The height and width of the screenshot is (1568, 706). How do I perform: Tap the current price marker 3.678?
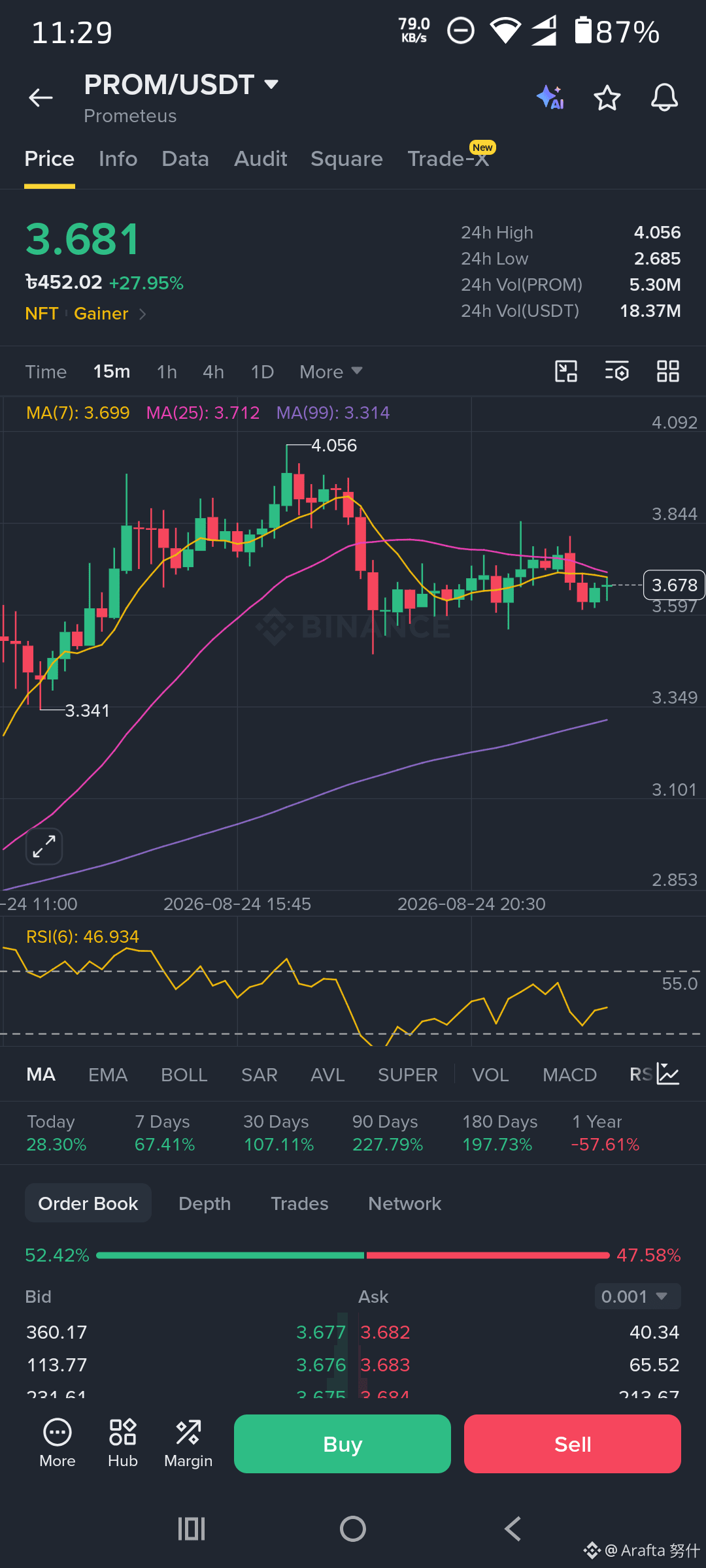click(674, 585)
